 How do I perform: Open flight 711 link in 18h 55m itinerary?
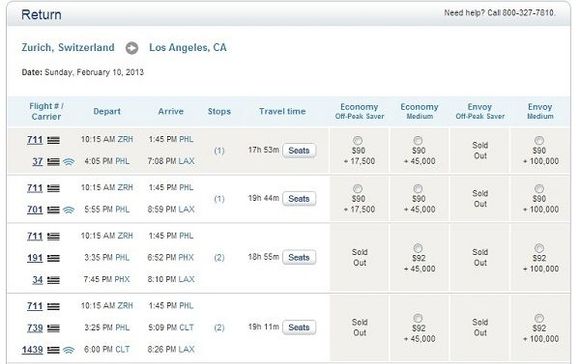[x=35, y=236]
